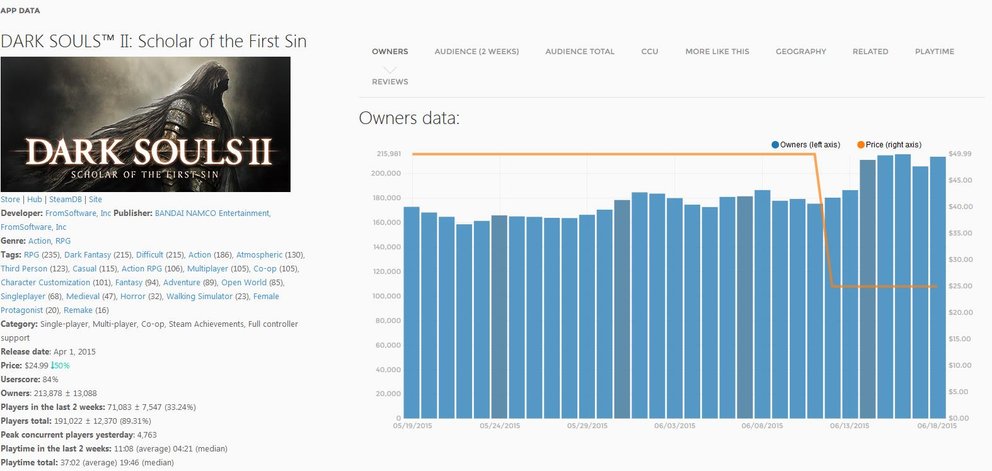The image size is (992, 471).
Task: Click the Owners data heading
Action: click(409, 118)
